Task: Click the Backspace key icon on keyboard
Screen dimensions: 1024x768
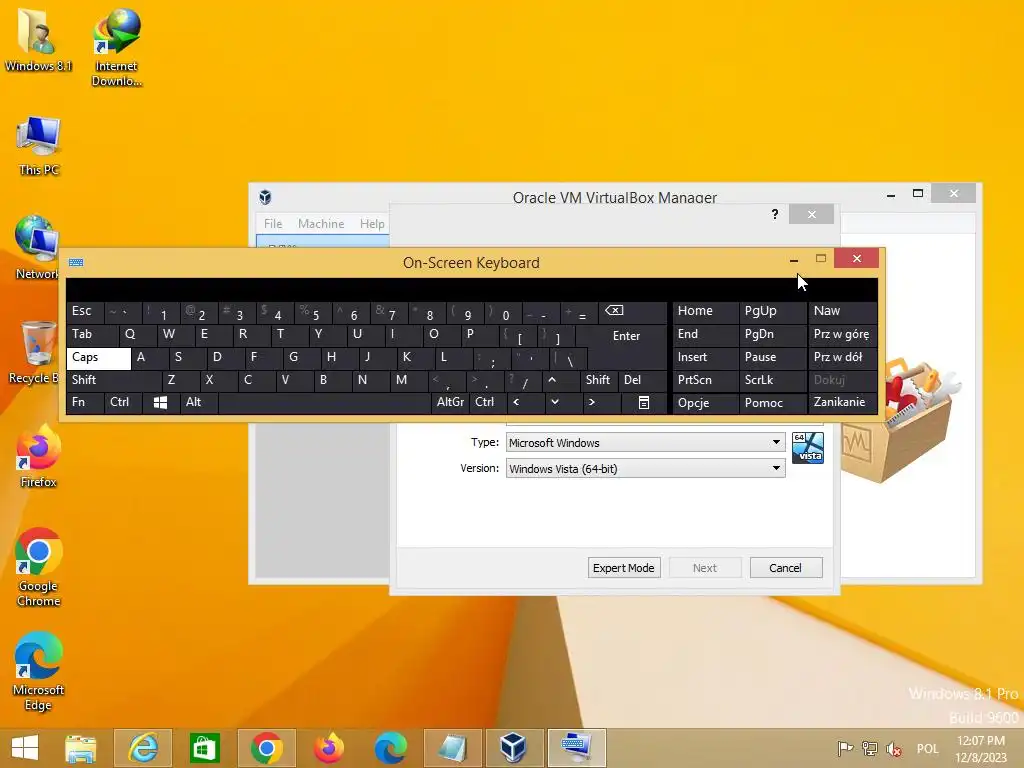Action: [x=630, y=312]
